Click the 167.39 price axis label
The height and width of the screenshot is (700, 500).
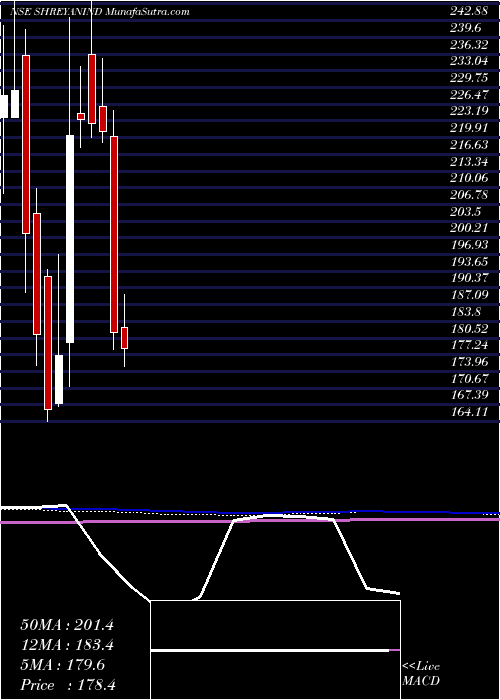pos(469,395)
